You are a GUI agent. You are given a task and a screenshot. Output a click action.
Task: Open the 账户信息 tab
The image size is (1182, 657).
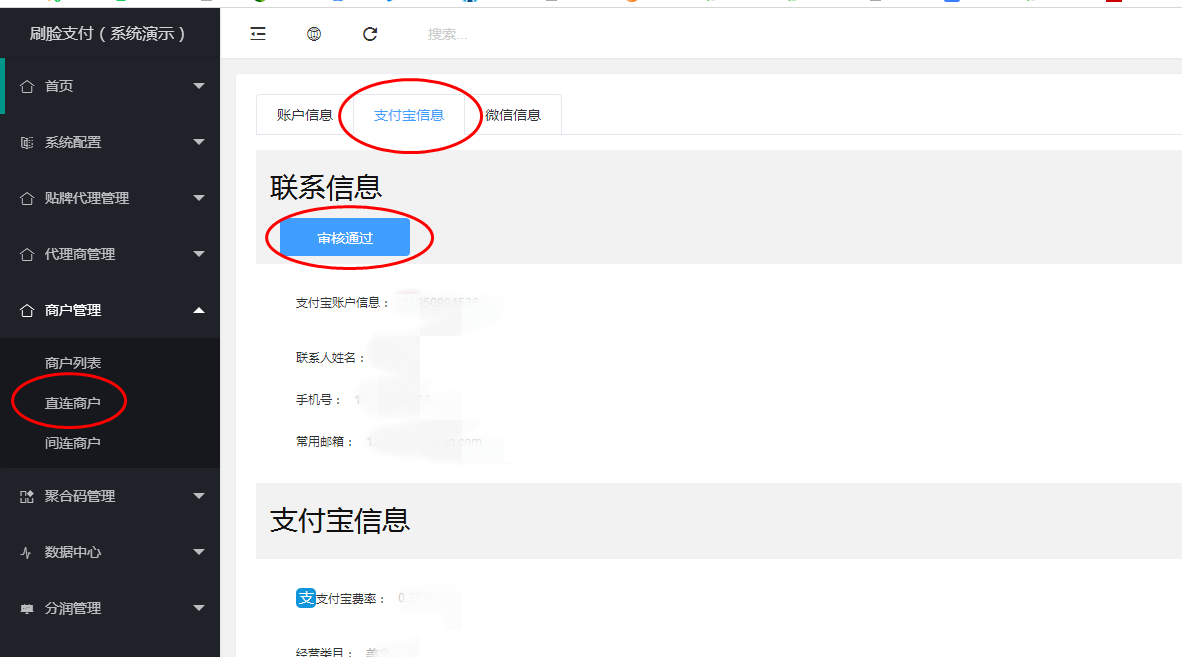coord(305,115)
